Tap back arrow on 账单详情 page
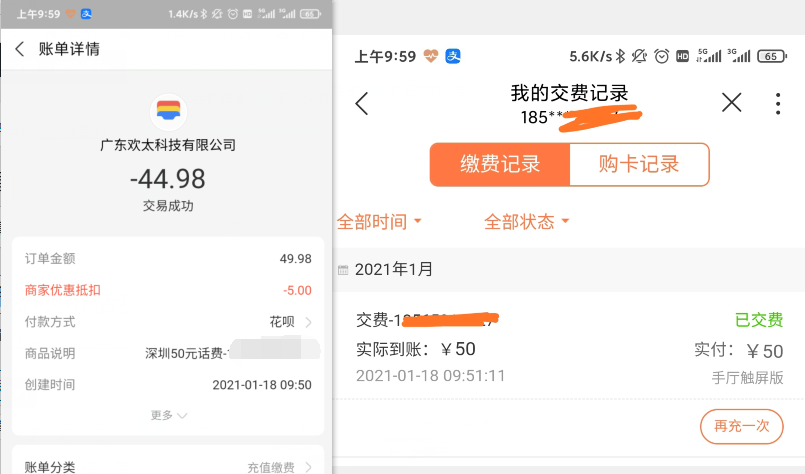The height and width of the screenshot is (474, 805). click(20, 49)
